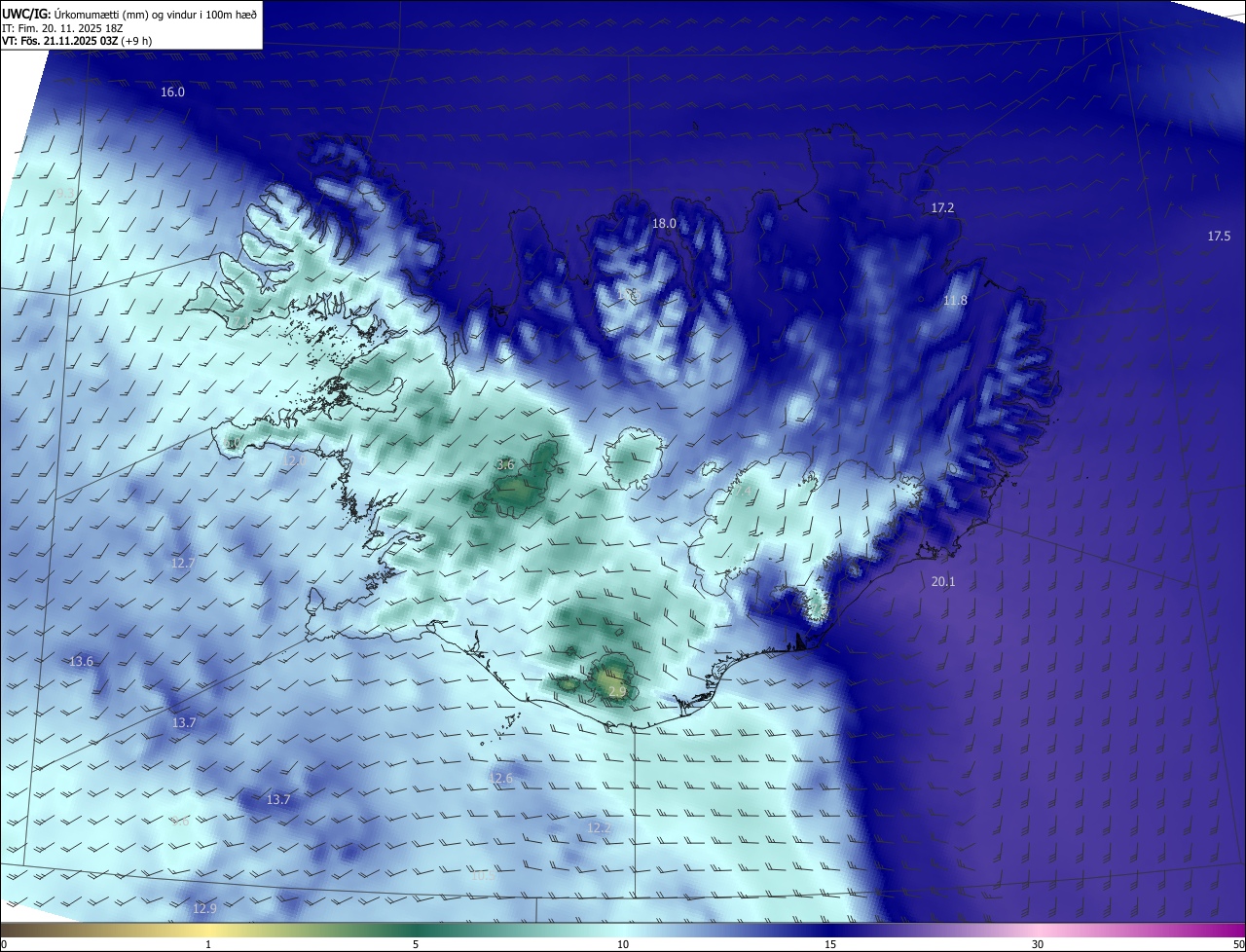Viewport: 1246px width, 952px height.
Task: Click the 18.0 value label on the map
Action: (664, 223)
